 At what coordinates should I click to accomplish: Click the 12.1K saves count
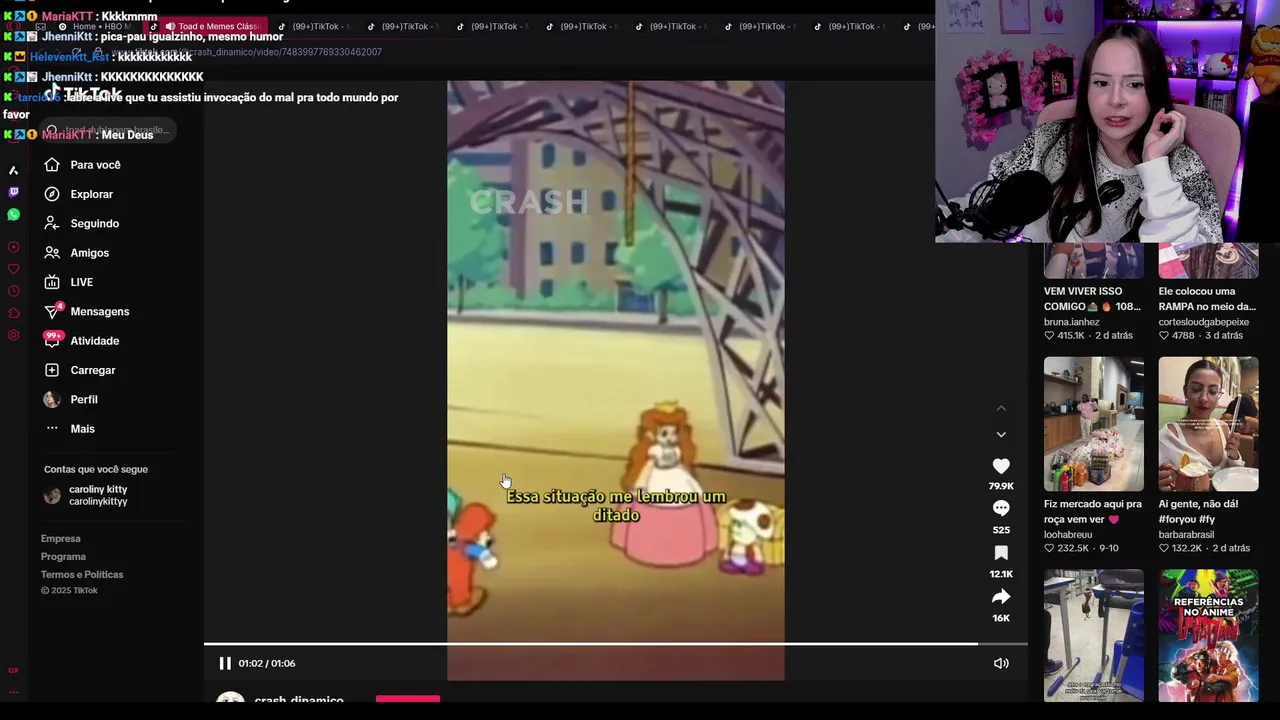(x=1001, y=574)
